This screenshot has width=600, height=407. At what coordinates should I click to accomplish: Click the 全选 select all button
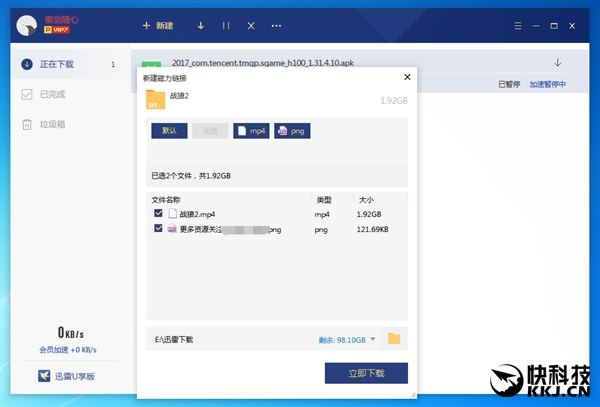coord(210,131)
